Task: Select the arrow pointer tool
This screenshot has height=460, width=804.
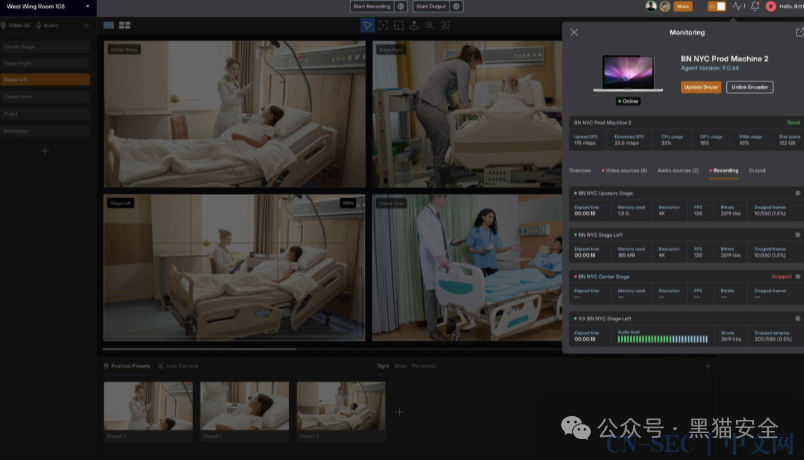Action: coord(367,25)
